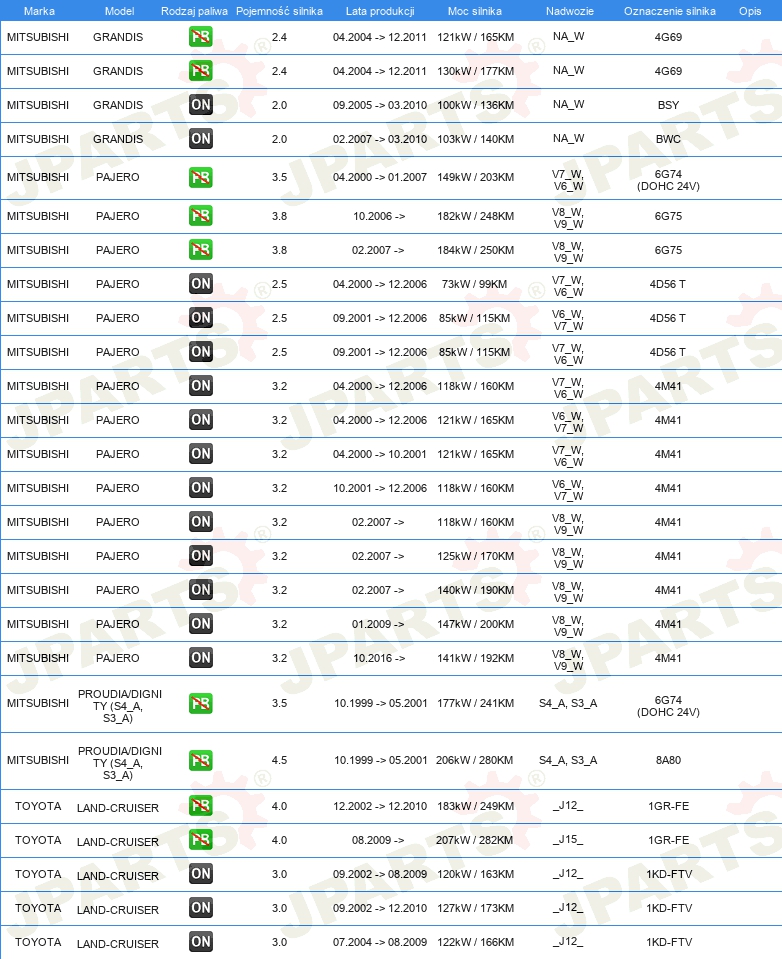
Task: Click the Marka column header
Action: click(39, 11)
